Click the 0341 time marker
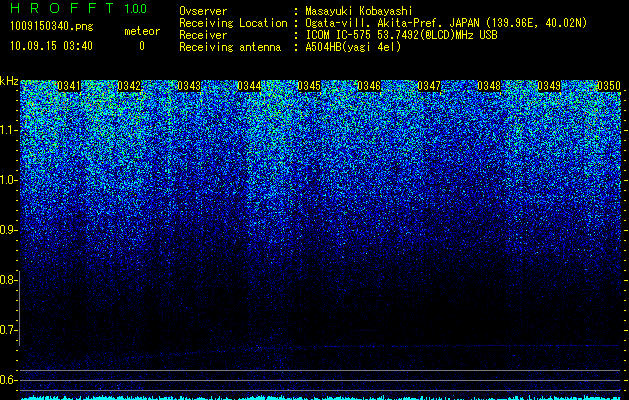 [69, 86]
